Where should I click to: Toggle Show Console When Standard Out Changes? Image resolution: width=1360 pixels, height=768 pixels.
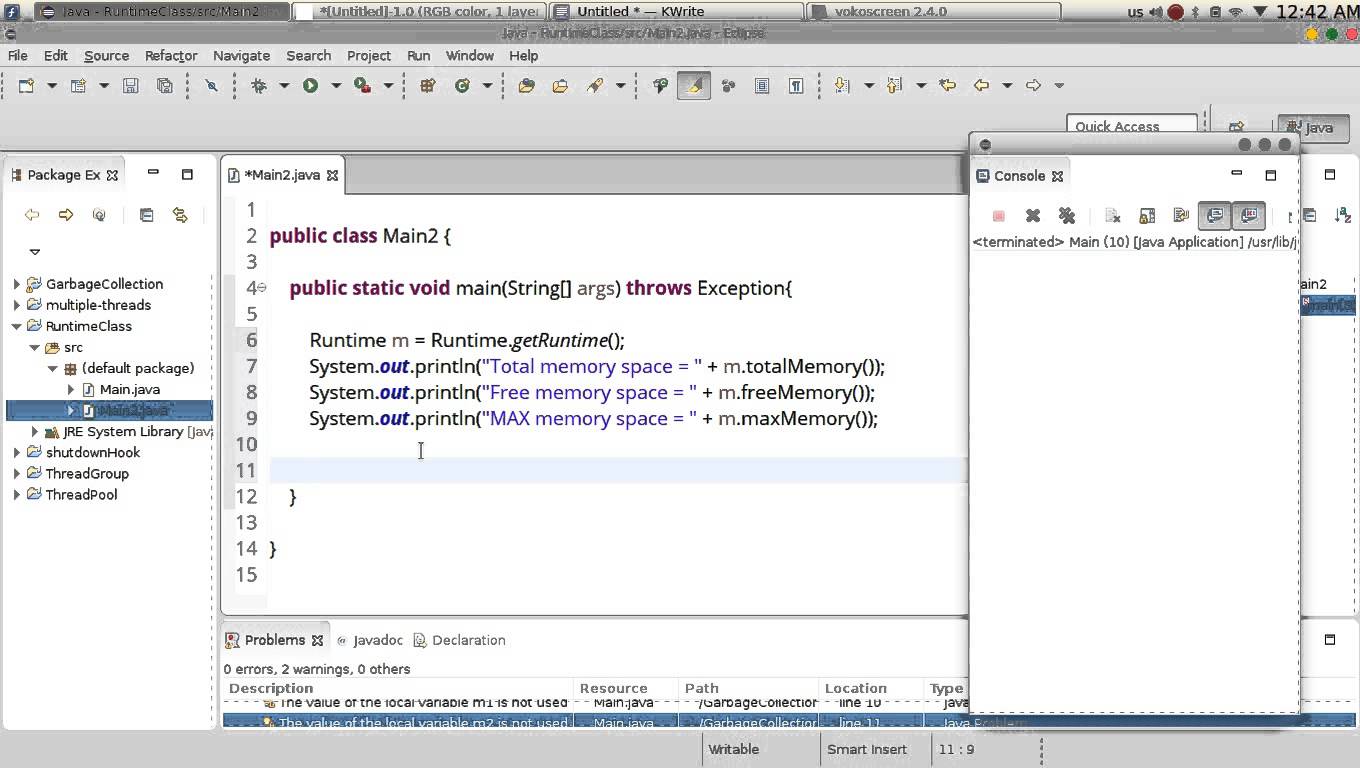click(x=1215, y=215)
